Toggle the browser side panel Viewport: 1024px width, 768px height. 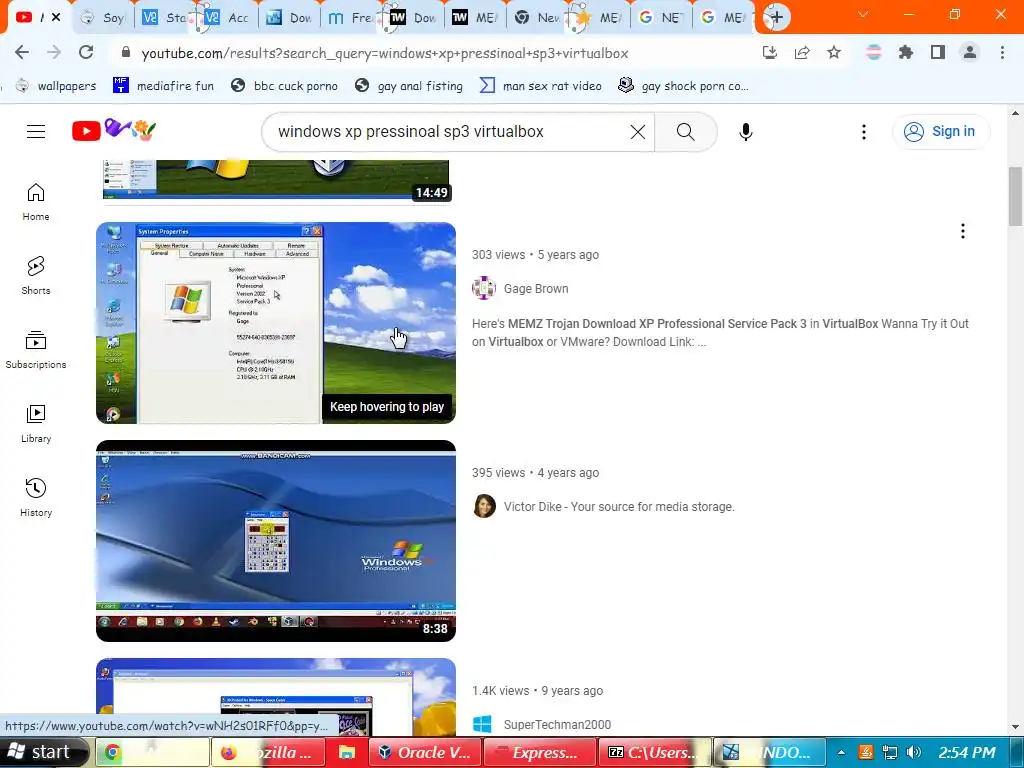938,52
